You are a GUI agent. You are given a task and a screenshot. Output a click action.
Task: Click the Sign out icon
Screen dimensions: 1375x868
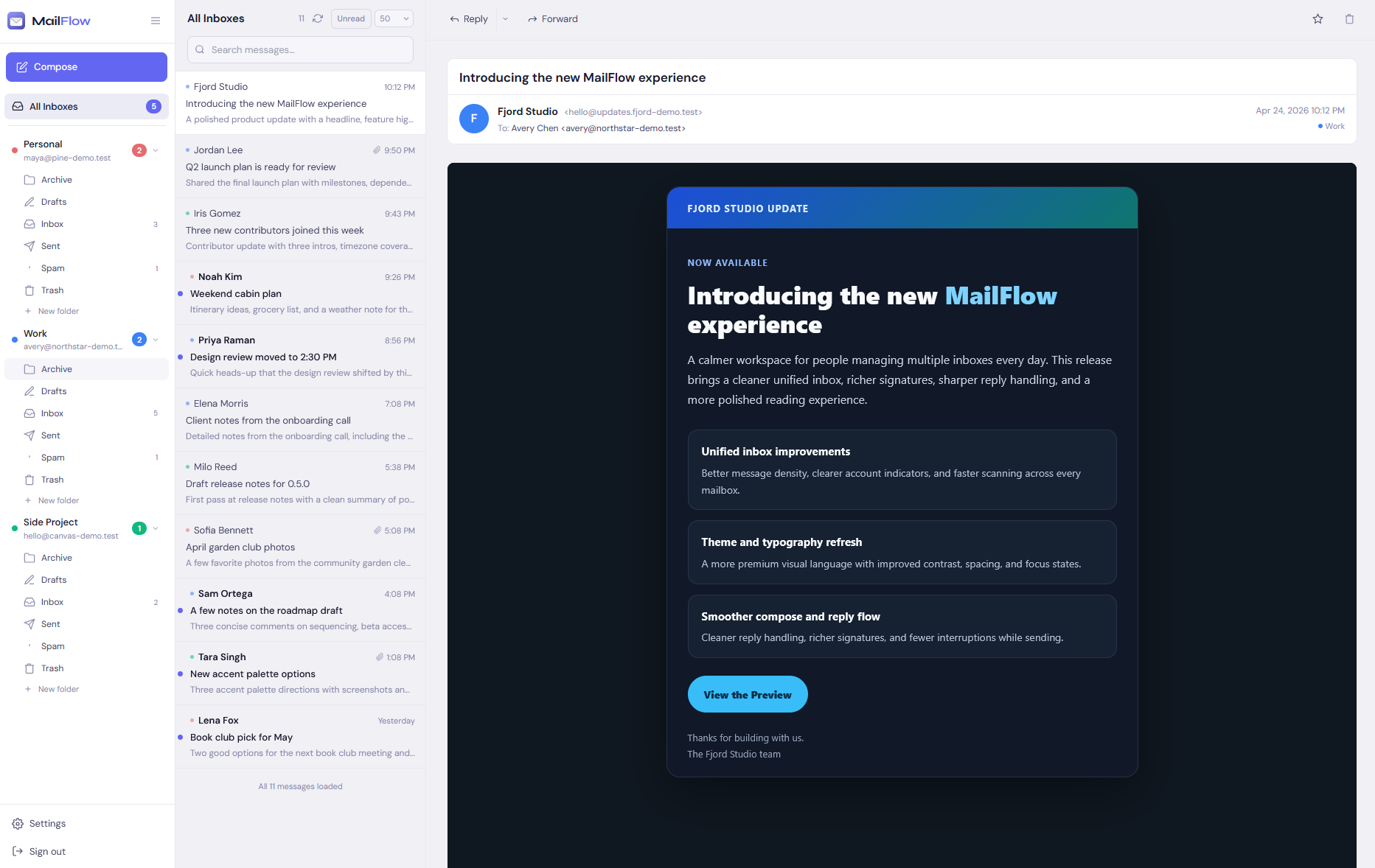pos(18,851)
